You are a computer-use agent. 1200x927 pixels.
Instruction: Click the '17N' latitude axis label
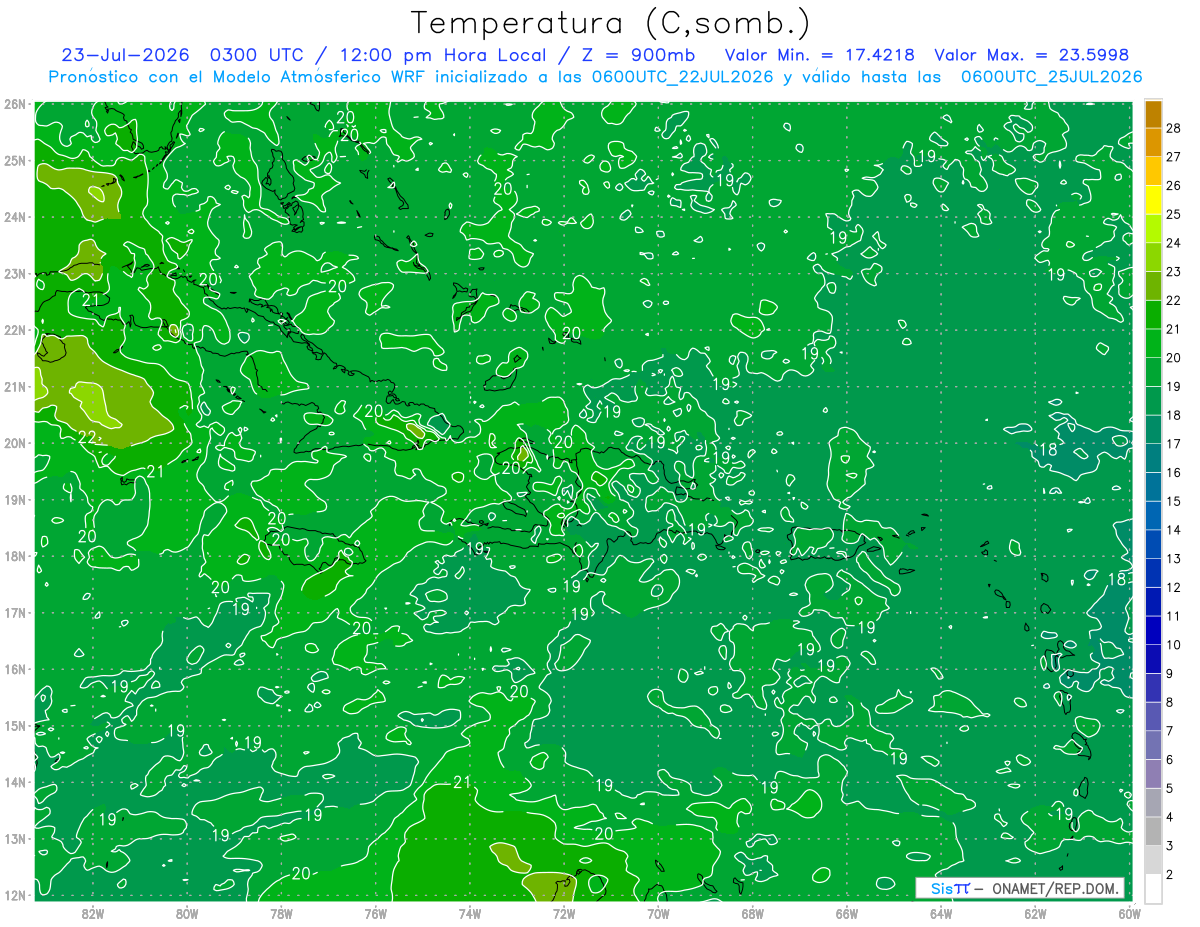point(14,612)
